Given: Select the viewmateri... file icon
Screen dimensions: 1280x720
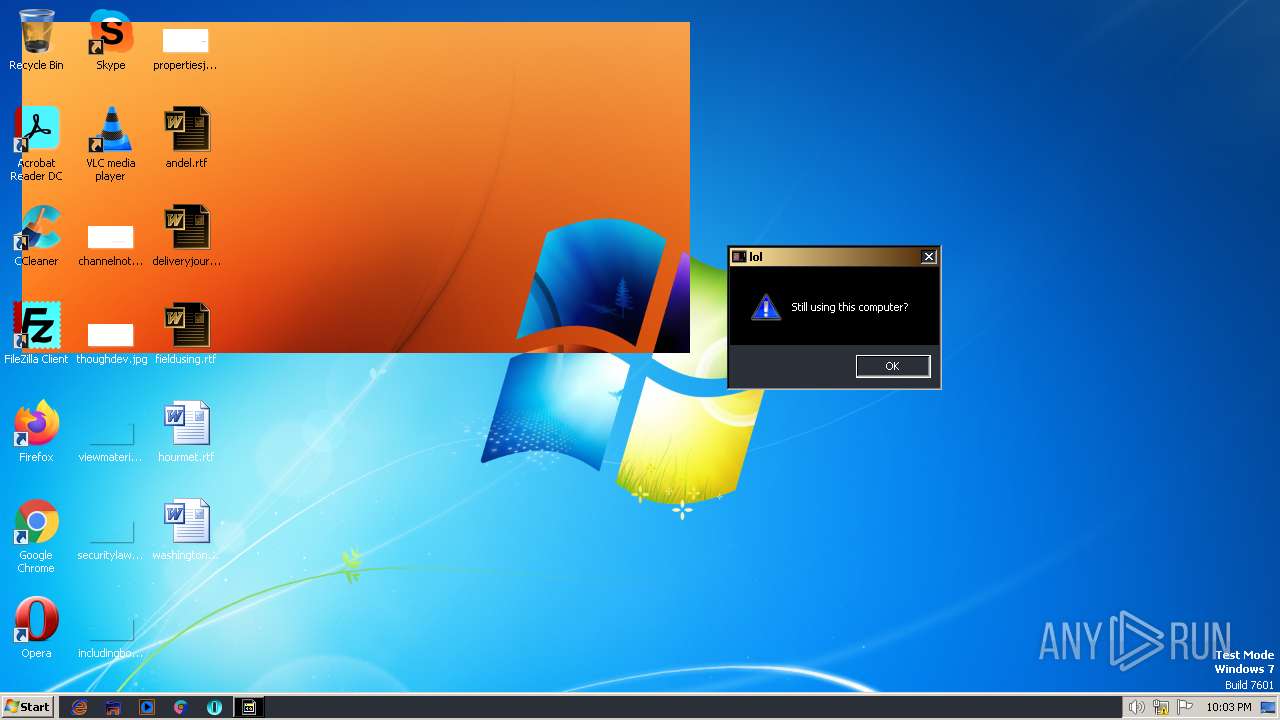Looking at the screenshot, I should pos(111,440).
